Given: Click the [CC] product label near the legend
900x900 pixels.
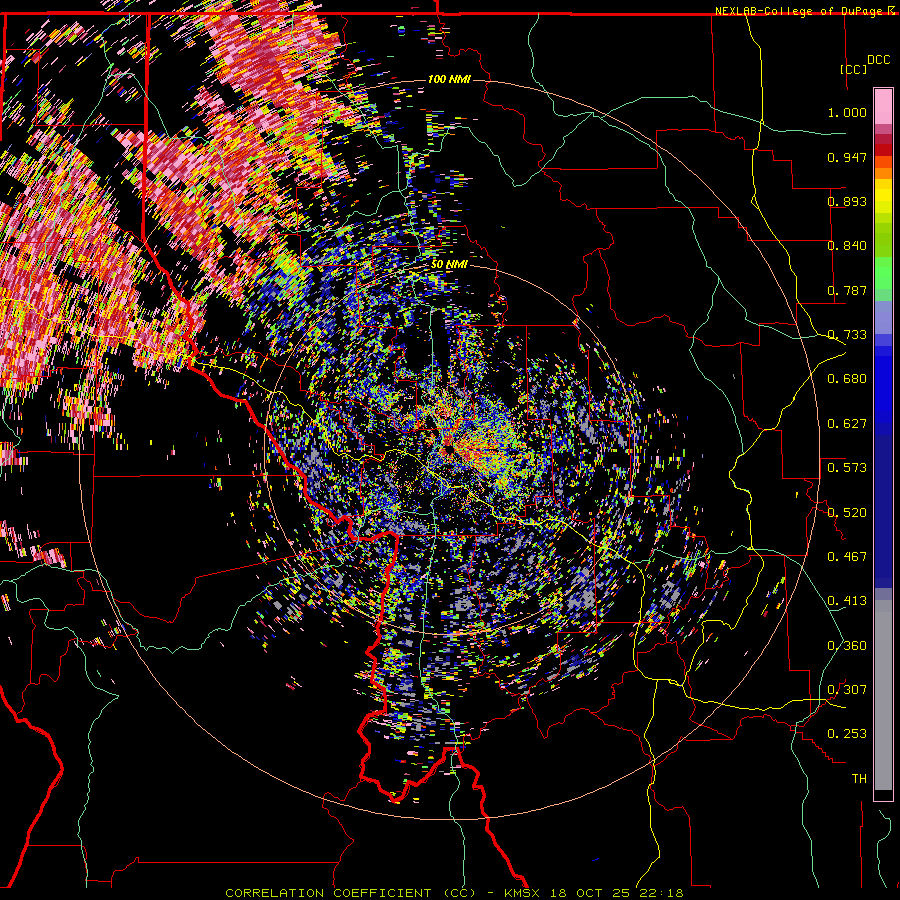Looking at the screenshot, I should (853, 69).
